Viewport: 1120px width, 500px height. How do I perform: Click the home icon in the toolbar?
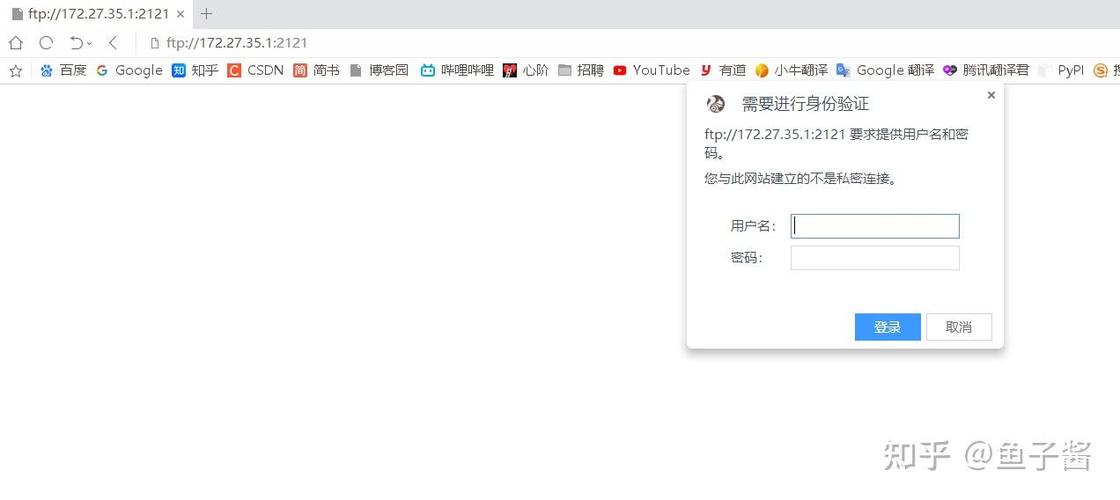point(15,43)
